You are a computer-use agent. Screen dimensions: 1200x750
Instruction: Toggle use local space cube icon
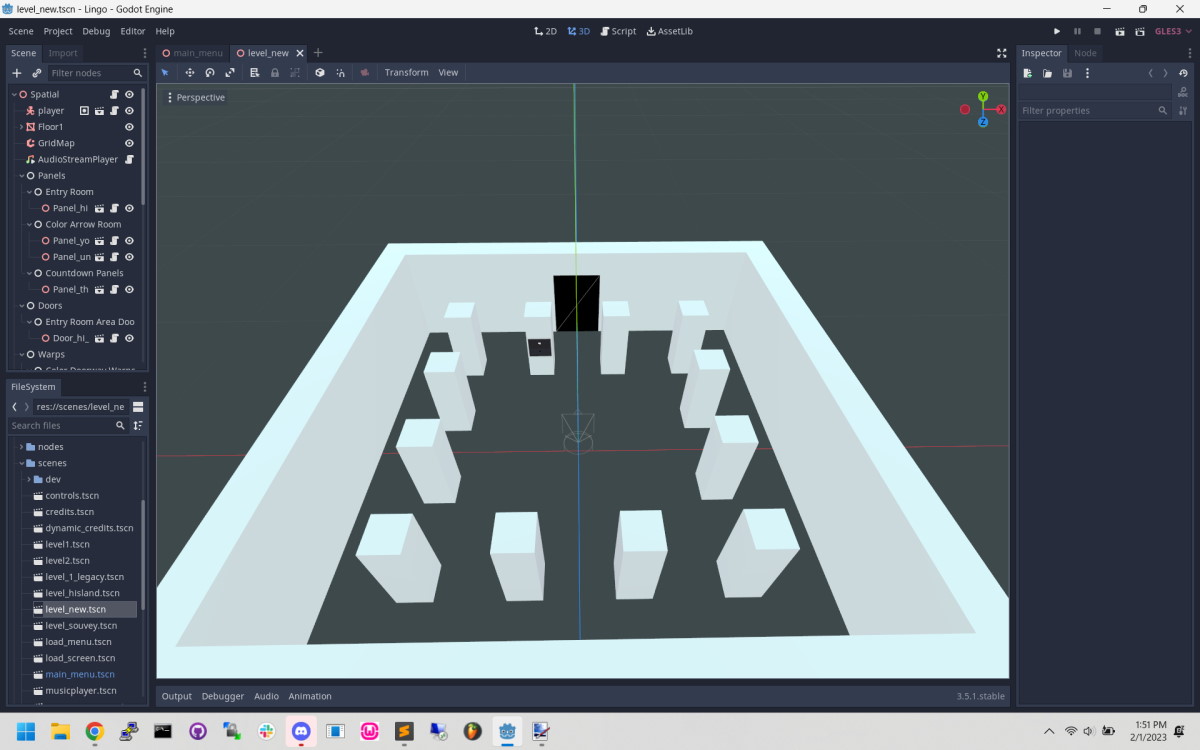click(320, 73)
